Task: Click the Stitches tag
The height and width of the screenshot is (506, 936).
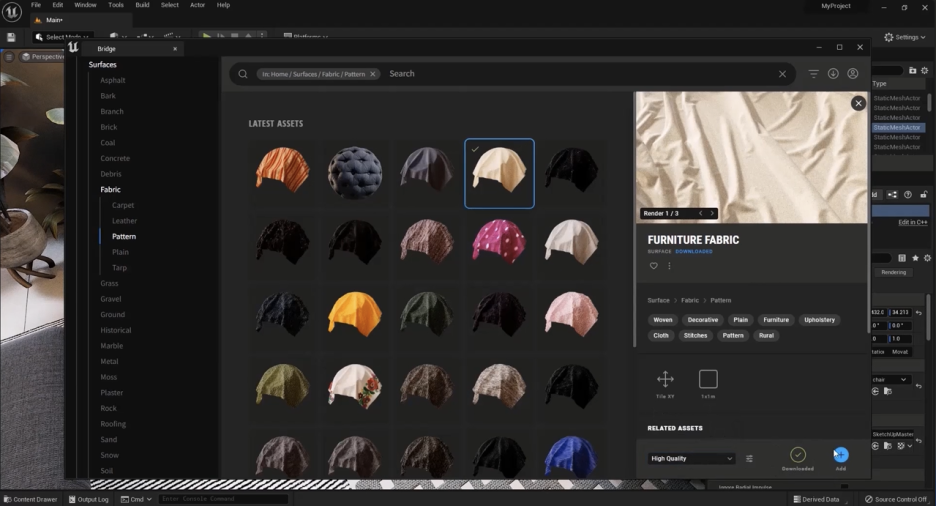Action: (695, 335)
